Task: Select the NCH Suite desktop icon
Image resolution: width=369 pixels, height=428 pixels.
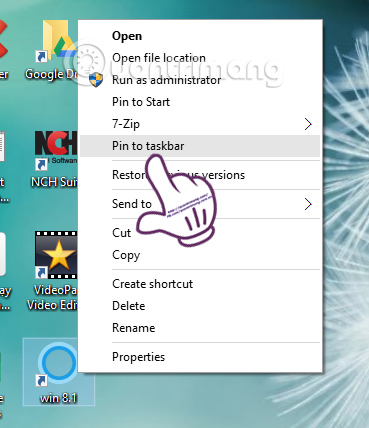Action: point(56,150)
